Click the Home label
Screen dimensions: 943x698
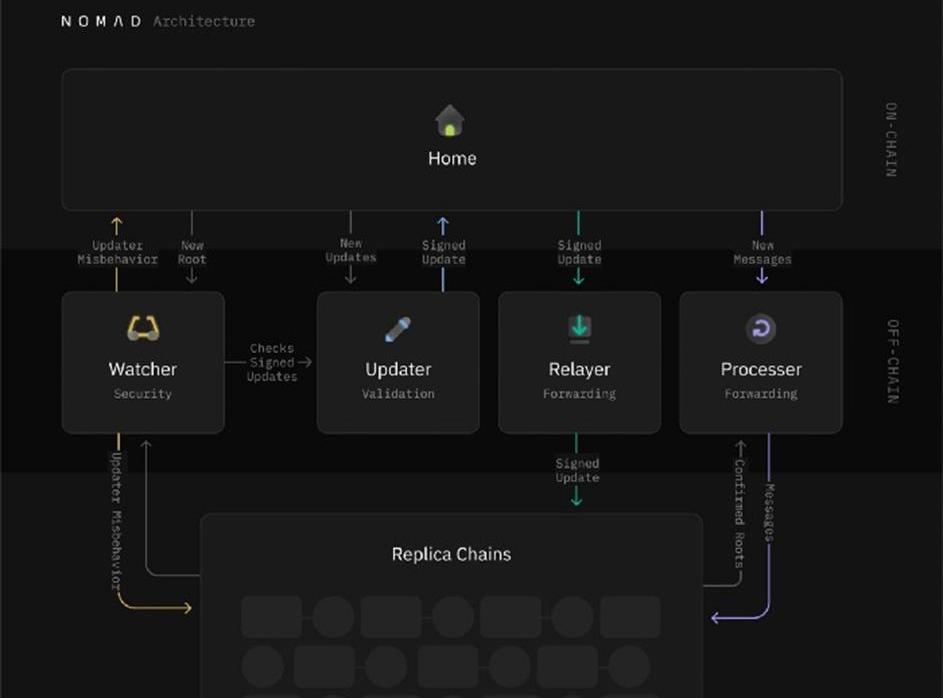[x=452, y=159]
